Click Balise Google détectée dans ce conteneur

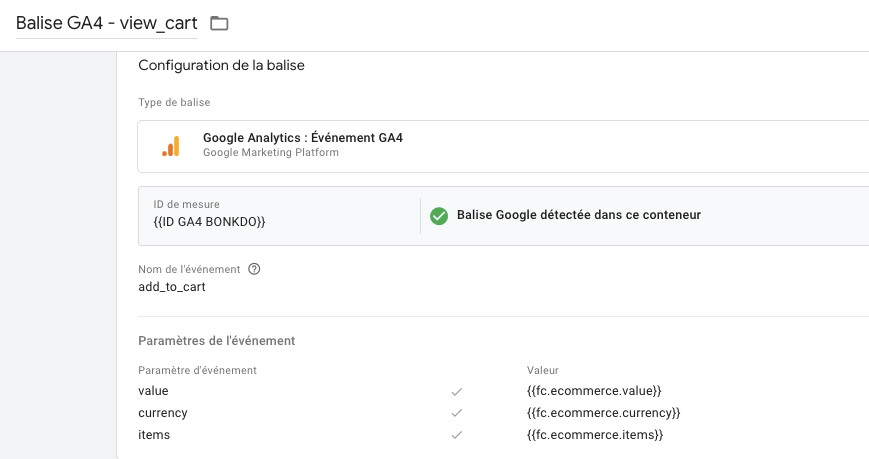point(579,215)
